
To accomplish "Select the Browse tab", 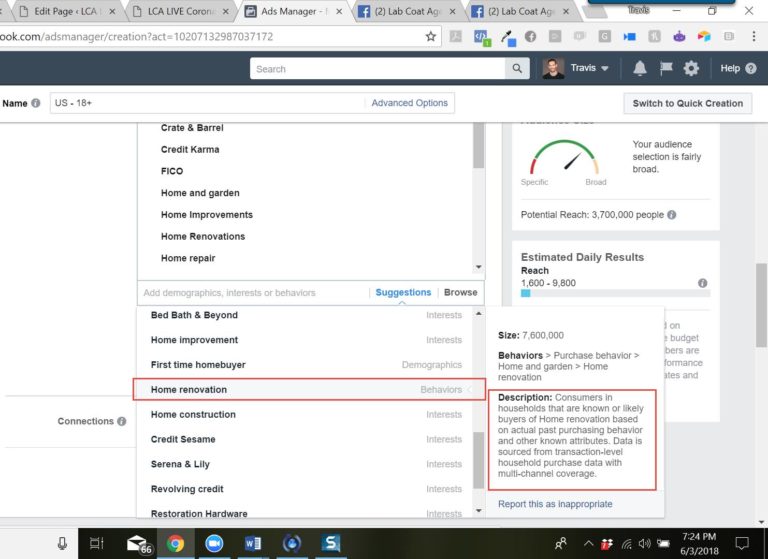I will (x=460, y=292).
